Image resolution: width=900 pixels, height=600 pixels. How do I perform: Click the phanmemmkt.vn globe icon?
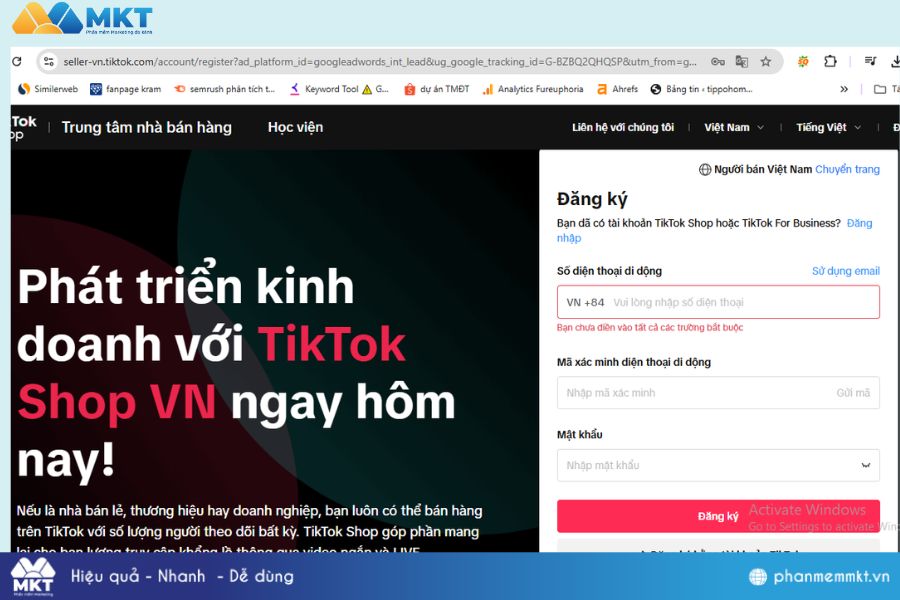coord(758,576)
